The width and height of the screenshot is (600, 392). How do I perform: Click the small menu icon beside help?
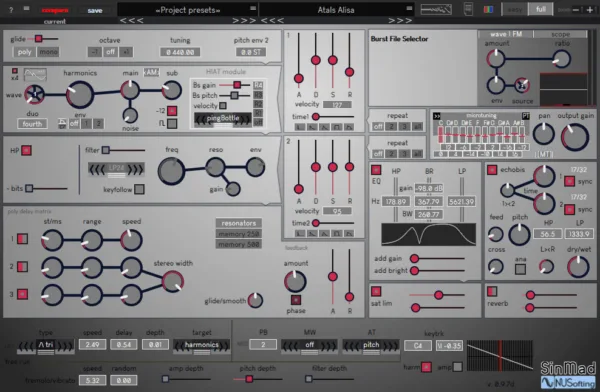(x=26, y=8)
